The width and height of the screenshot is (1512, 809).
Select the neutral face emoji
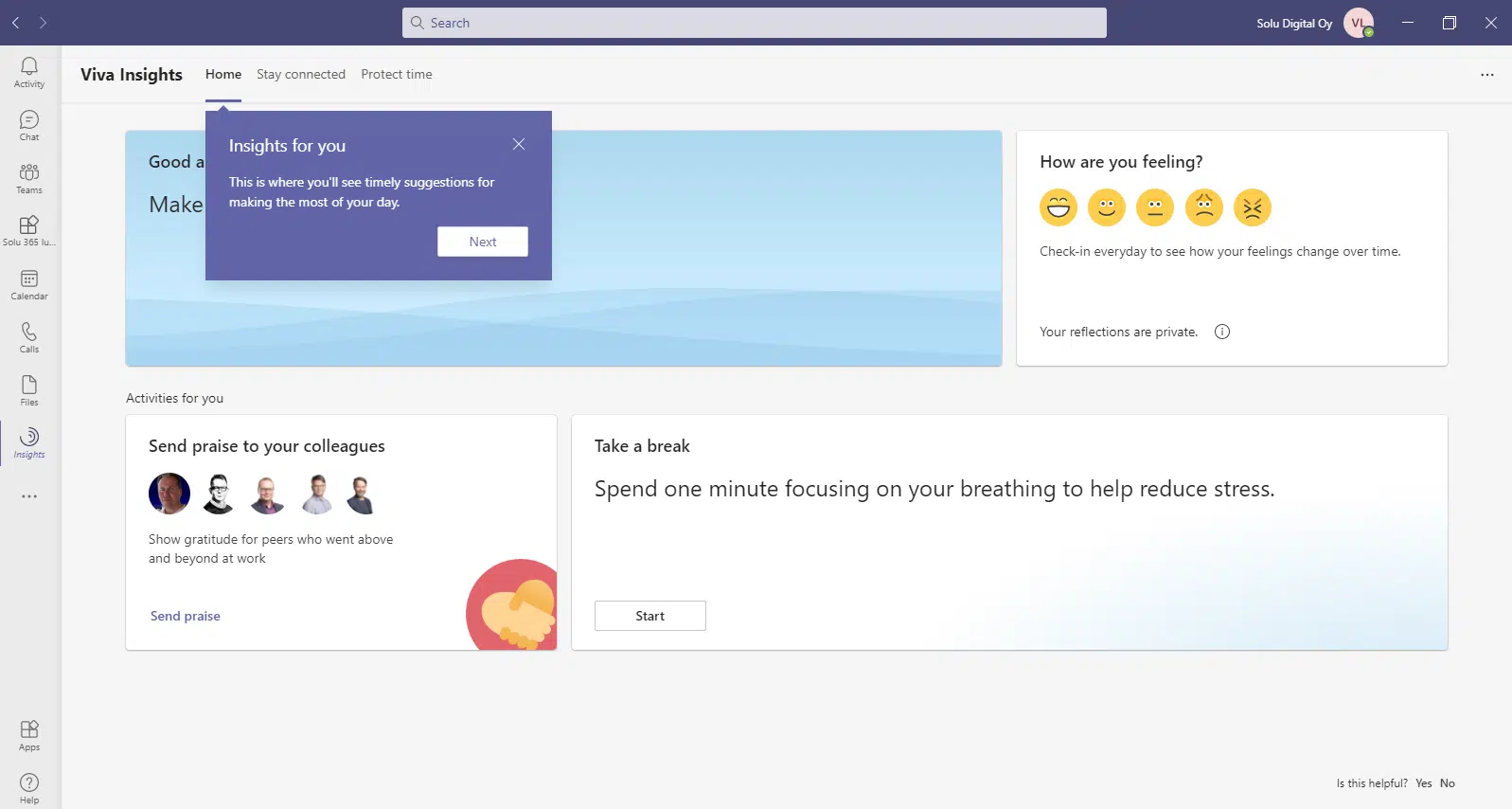1154,207
